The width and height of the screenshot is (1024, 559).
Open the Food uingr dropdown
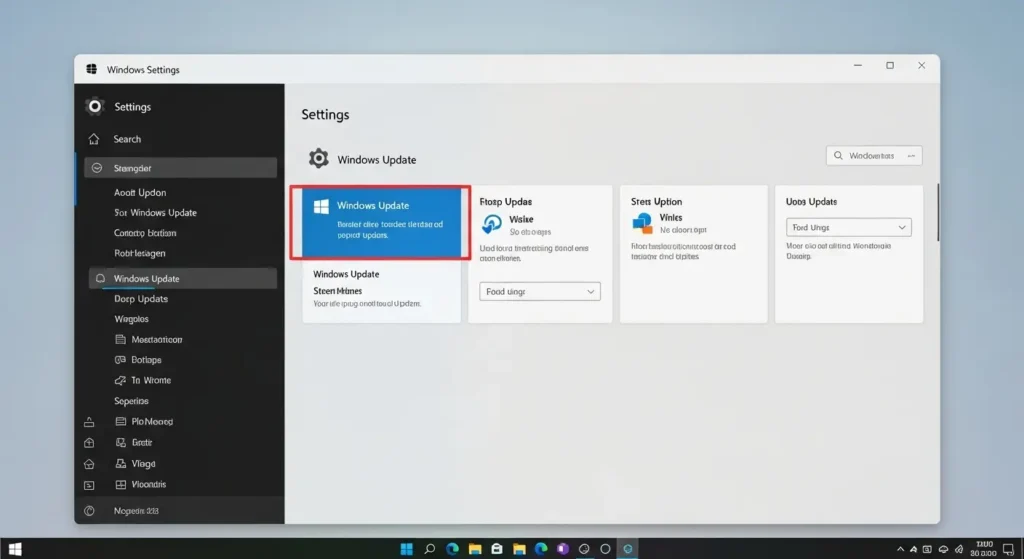[539, 291]
